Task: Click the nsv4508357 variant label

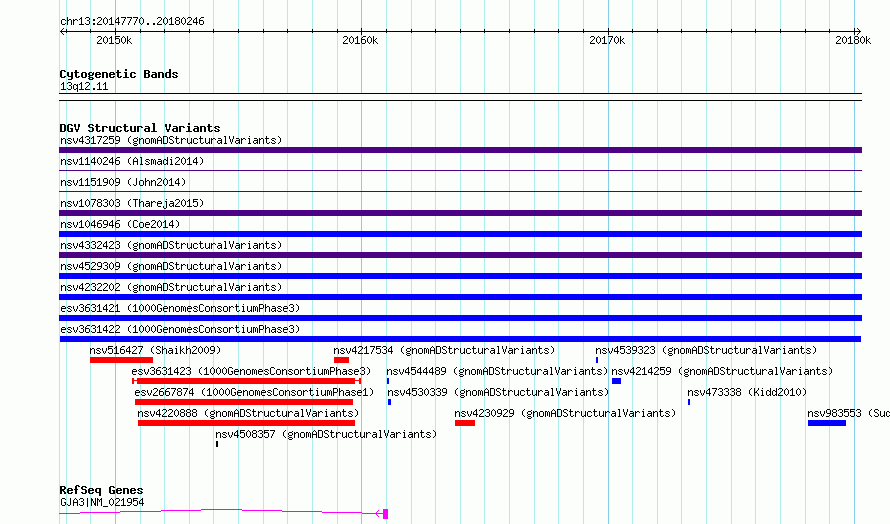Action: coord(326,434)
